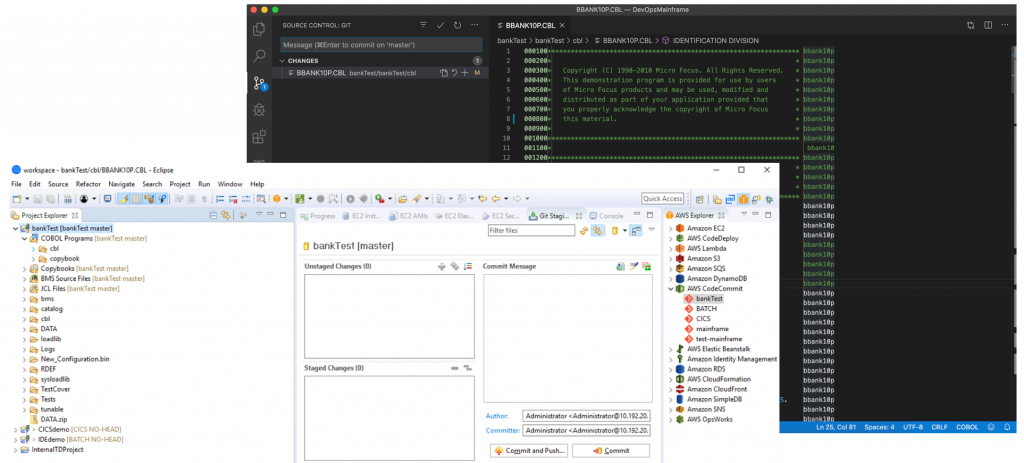Collapse the AWS CodeCommit tree node
Image resolution: width=1024 pixels, height=463 pixels.
coord(671,289)
